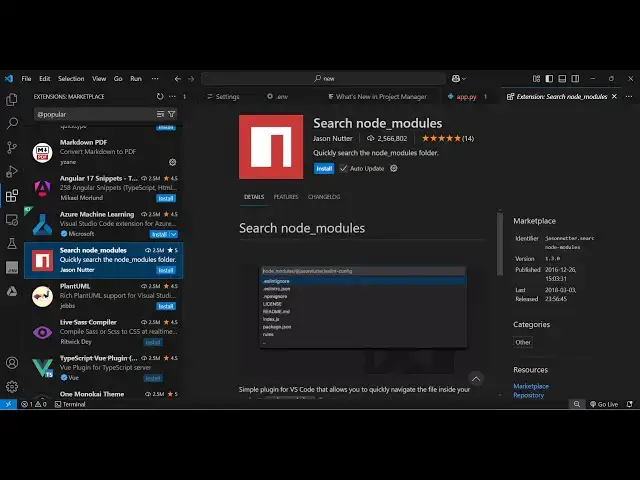Toggle the Auto Update checkbox
Image resolution: width=640 pixels, height=480 pixels.
344,168
